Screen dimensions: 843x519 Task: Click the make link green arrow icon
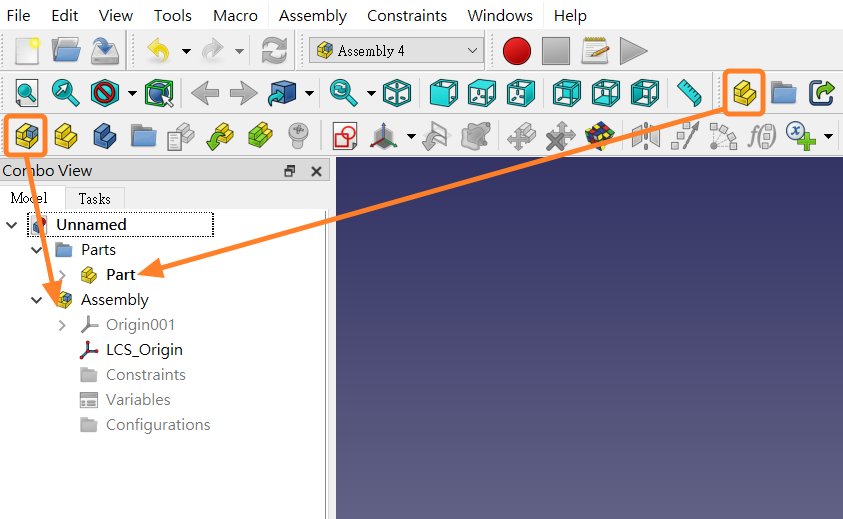tap(822, 93)
